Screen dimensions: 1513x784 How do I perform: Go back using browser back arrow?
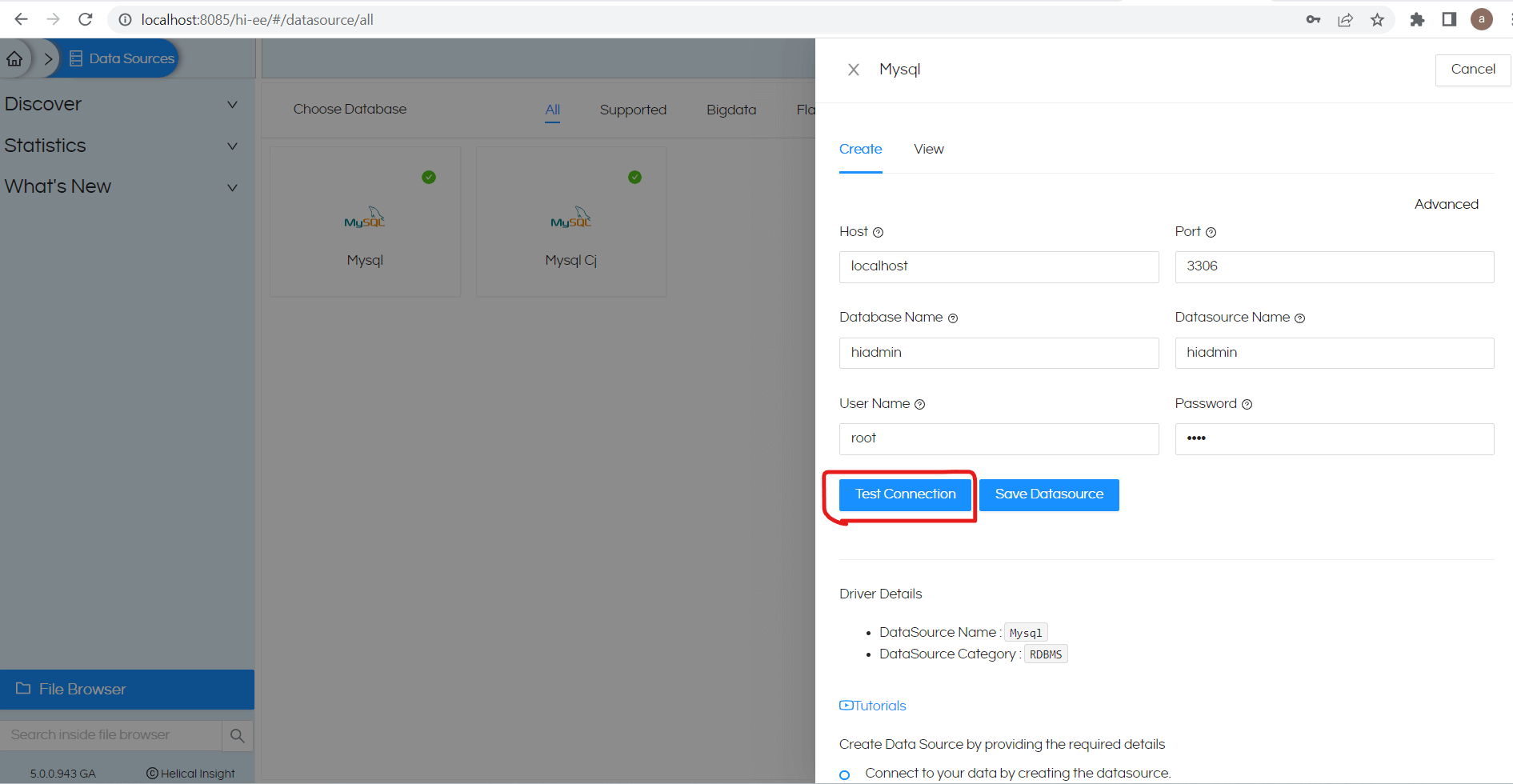[x=21, y=19]
